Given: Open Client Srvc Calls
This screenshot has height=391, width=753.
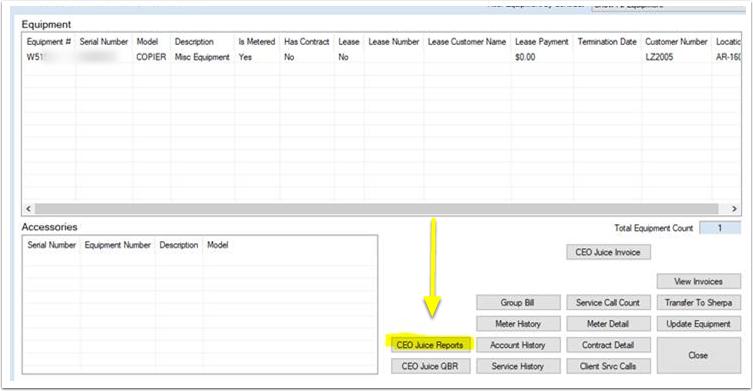Looking at the screenshot, I should [x=608, y=366].
